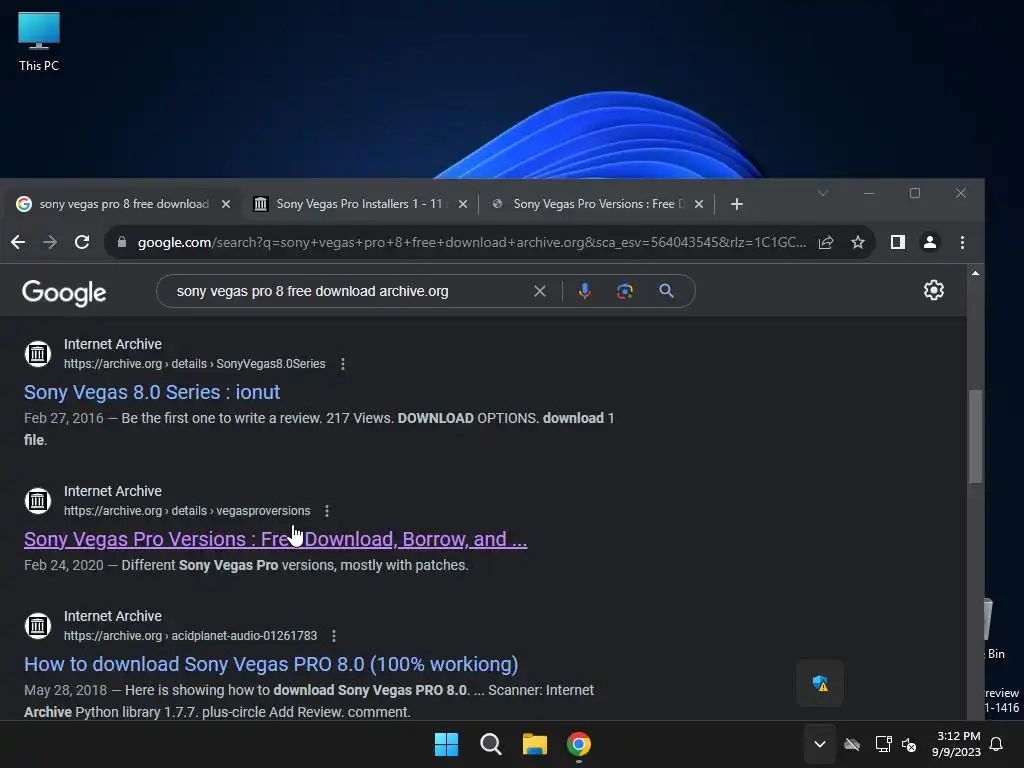Click Chrome icon in taskbar
Screen dimensions: 1024x768
[579, 744]
